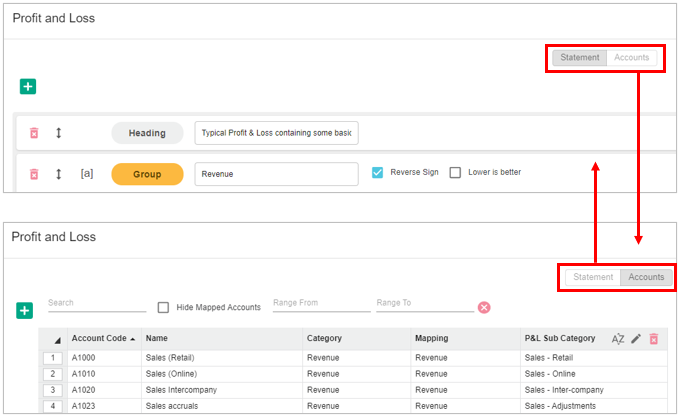Delete the Revenue Group row using its trash icon
Viewport: 679px width, 415px height.
(x=34, y=174)
